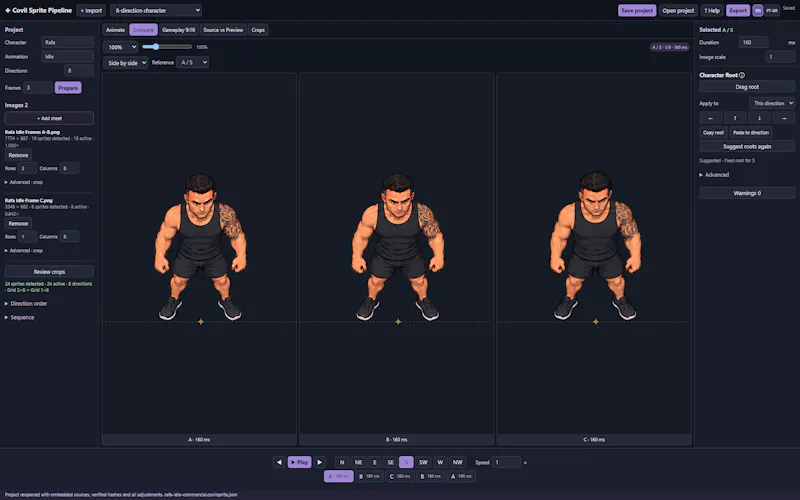Switch the language to PT-BR
Image resolution: width=800 pixels, height=500 pixels.
(771, 10)
